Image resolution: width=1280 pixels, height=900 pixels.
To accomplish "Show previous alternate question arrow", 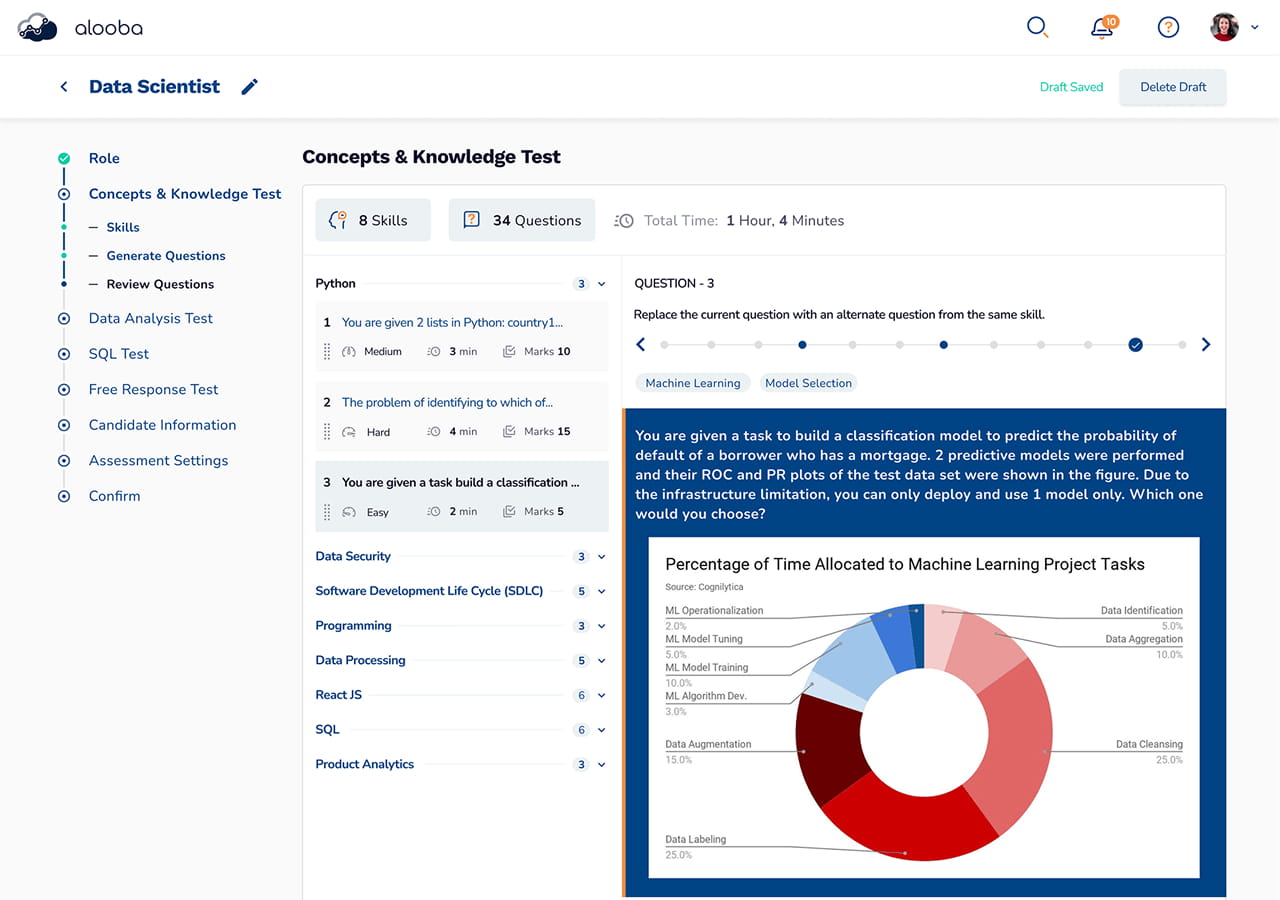I will (x=641, y=345).
